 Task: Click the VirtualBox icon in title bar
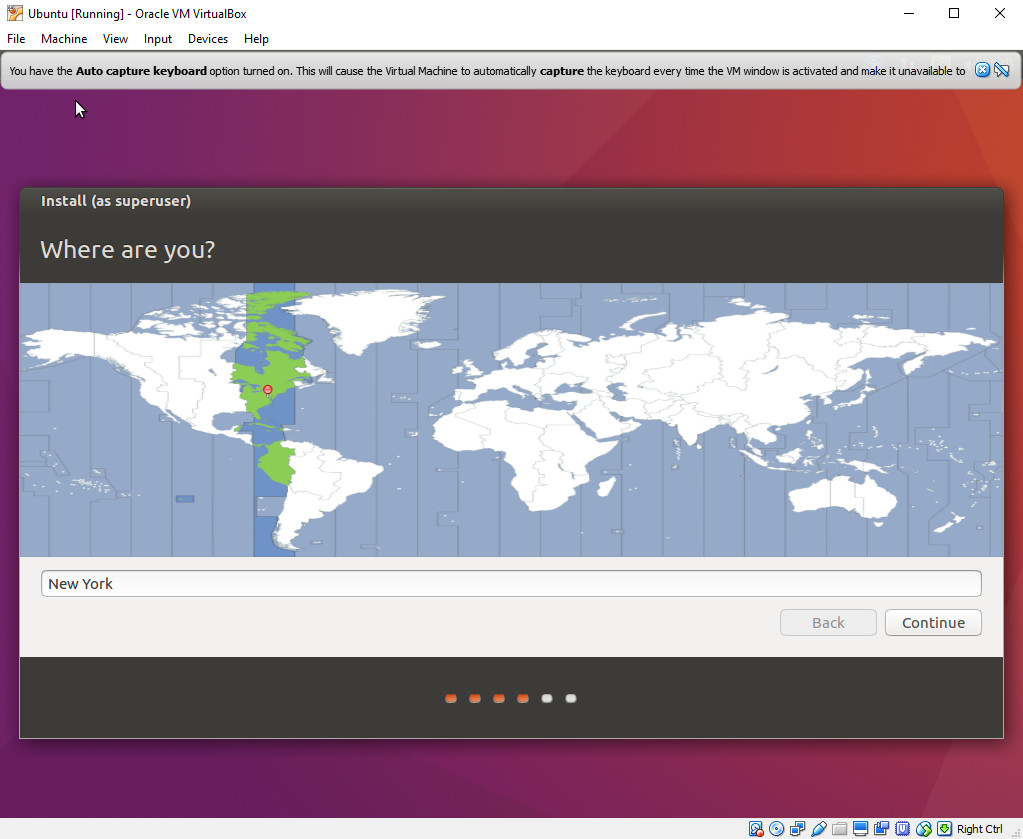pyautogui.click(x=14, y=13)
